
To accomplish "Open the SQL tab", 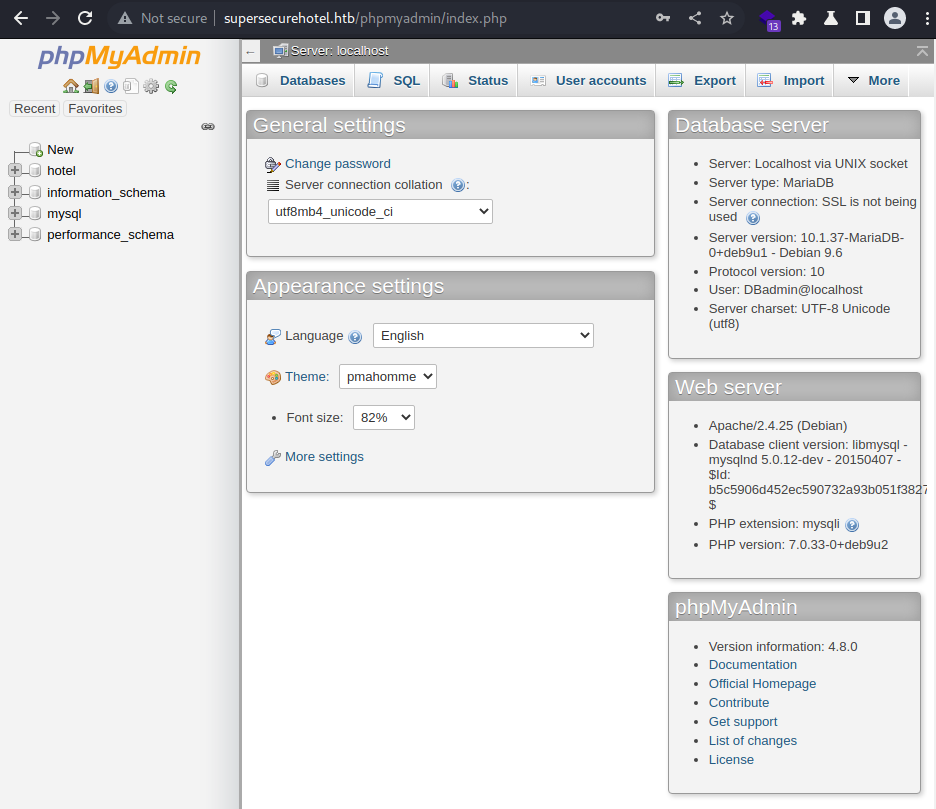I will pos(394,81).
